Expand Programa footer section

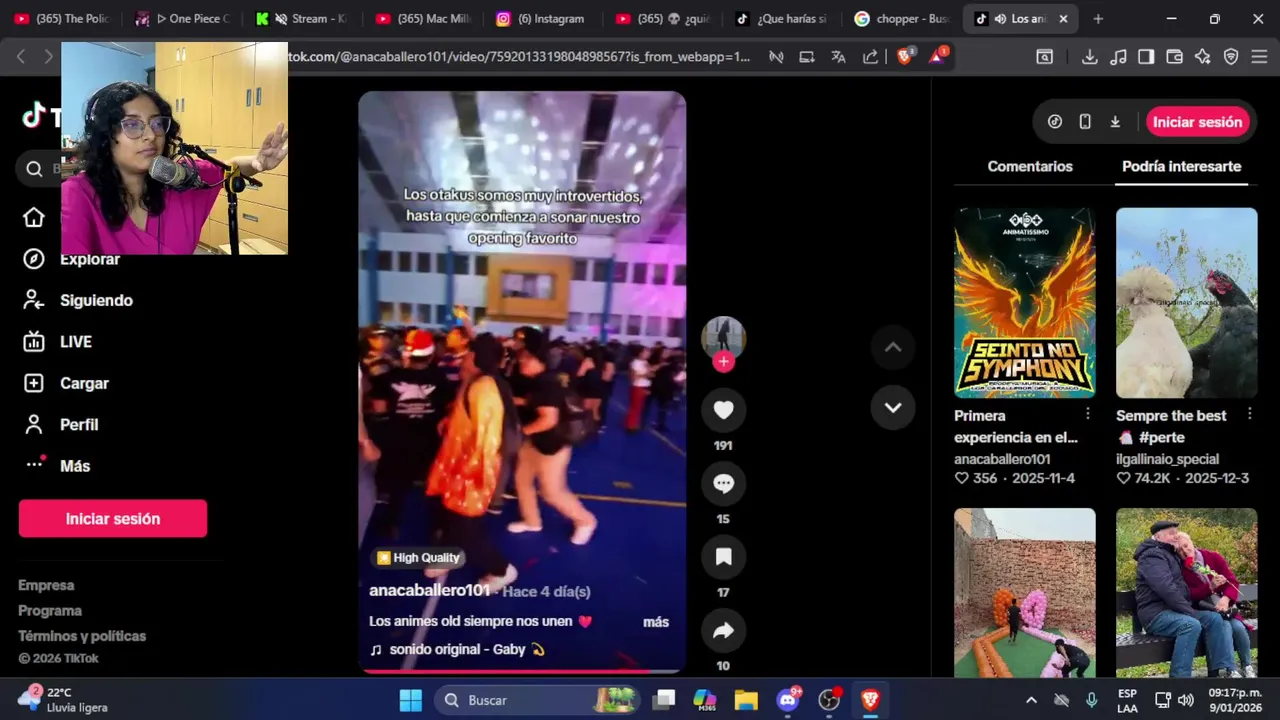tap(50, 610)
